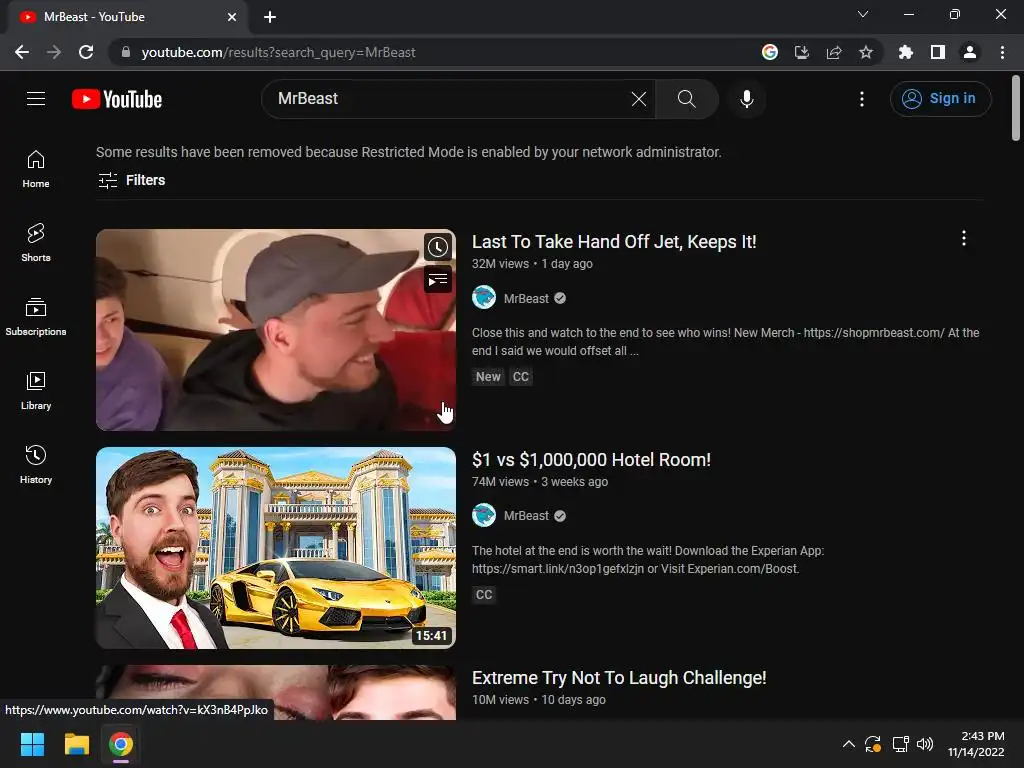This screenshot has height=768, width=1024.
Task: Open volume control in system tray
Action: click(x=925, y=744)
